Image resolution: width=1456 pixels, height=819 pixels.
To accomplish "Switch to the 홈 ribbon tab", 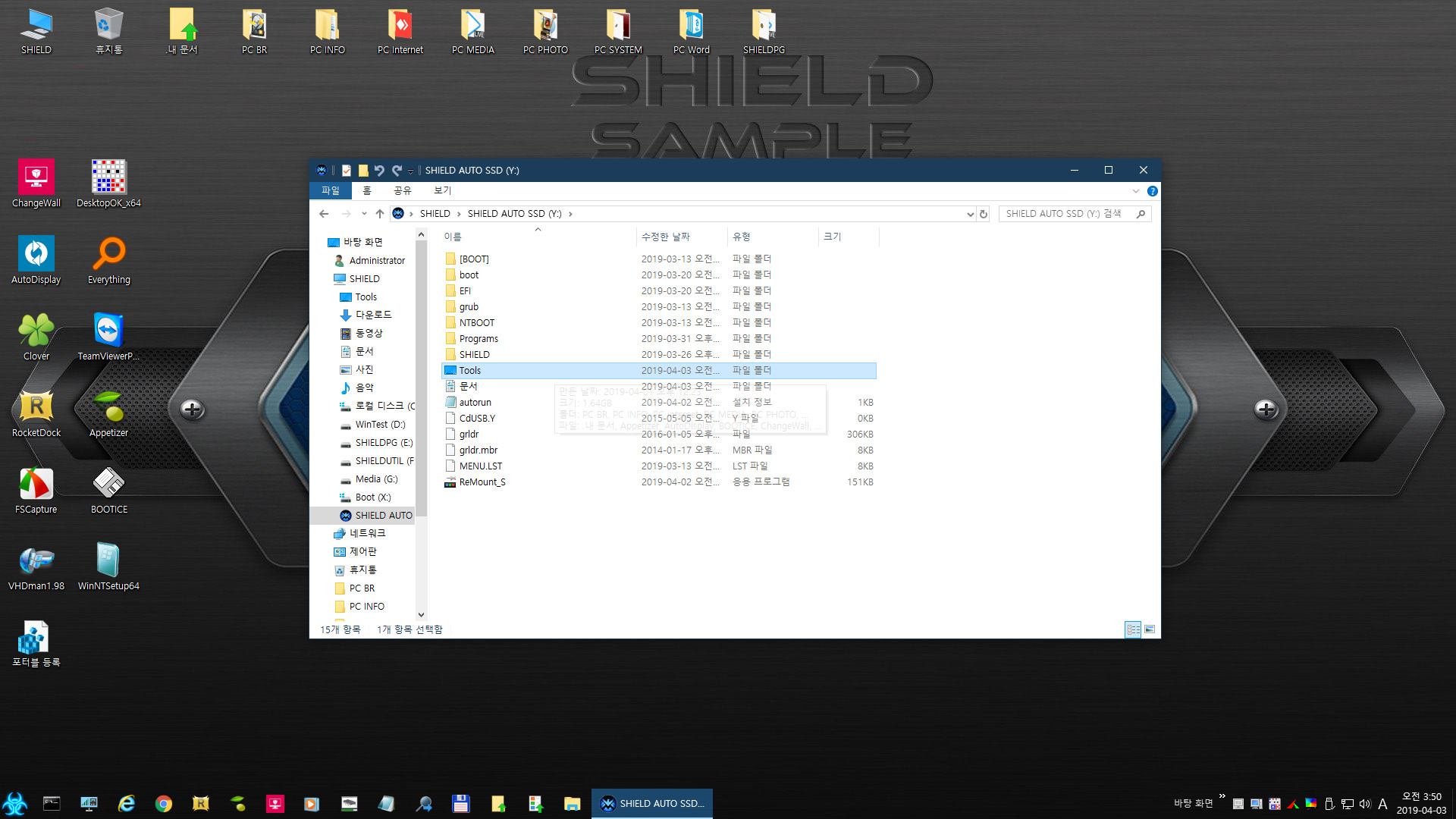I will pos(367,190).
